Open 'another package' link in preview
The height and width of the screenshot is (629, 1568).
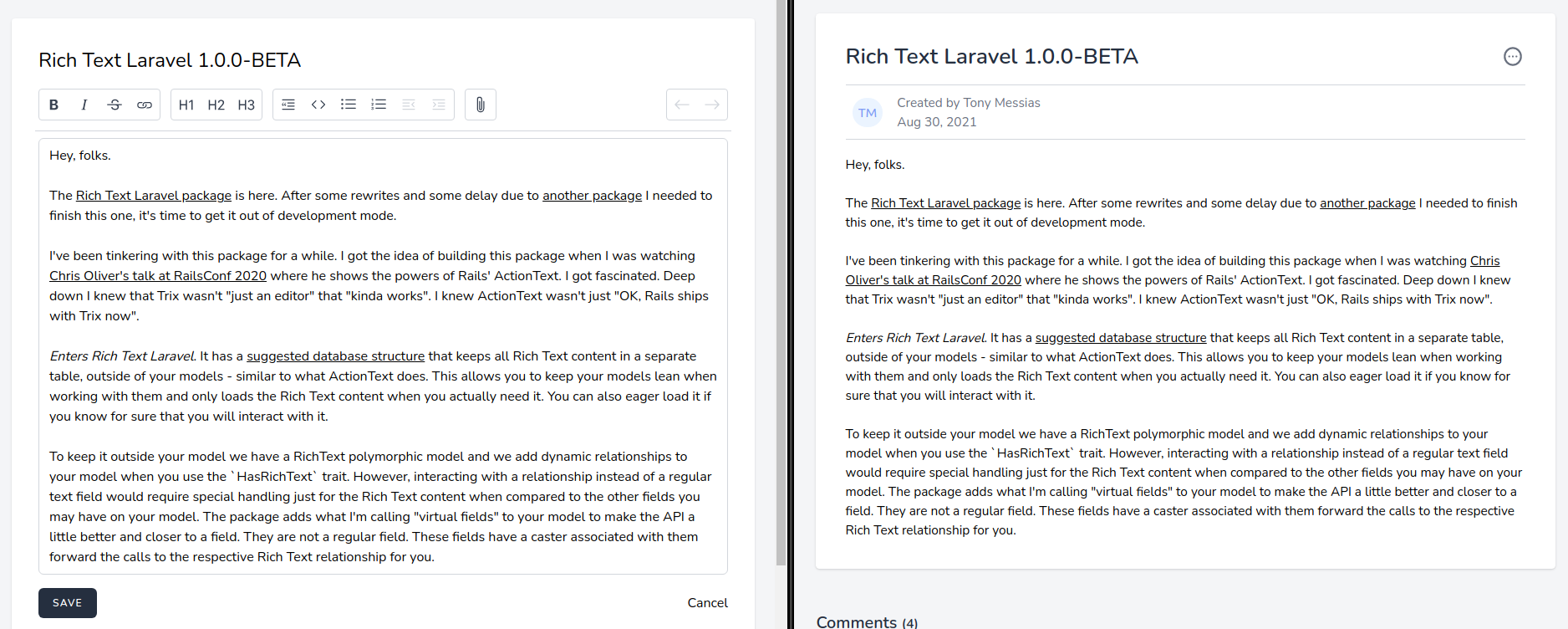[x=1367, y=203]
